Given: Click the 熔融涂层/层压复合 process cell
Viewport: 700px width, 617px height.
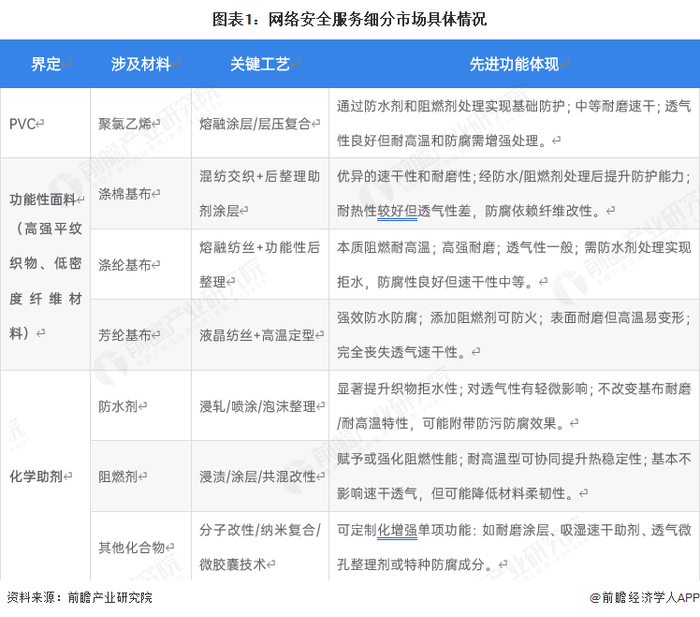Looking at the screenshot, I should pos(260,123).
